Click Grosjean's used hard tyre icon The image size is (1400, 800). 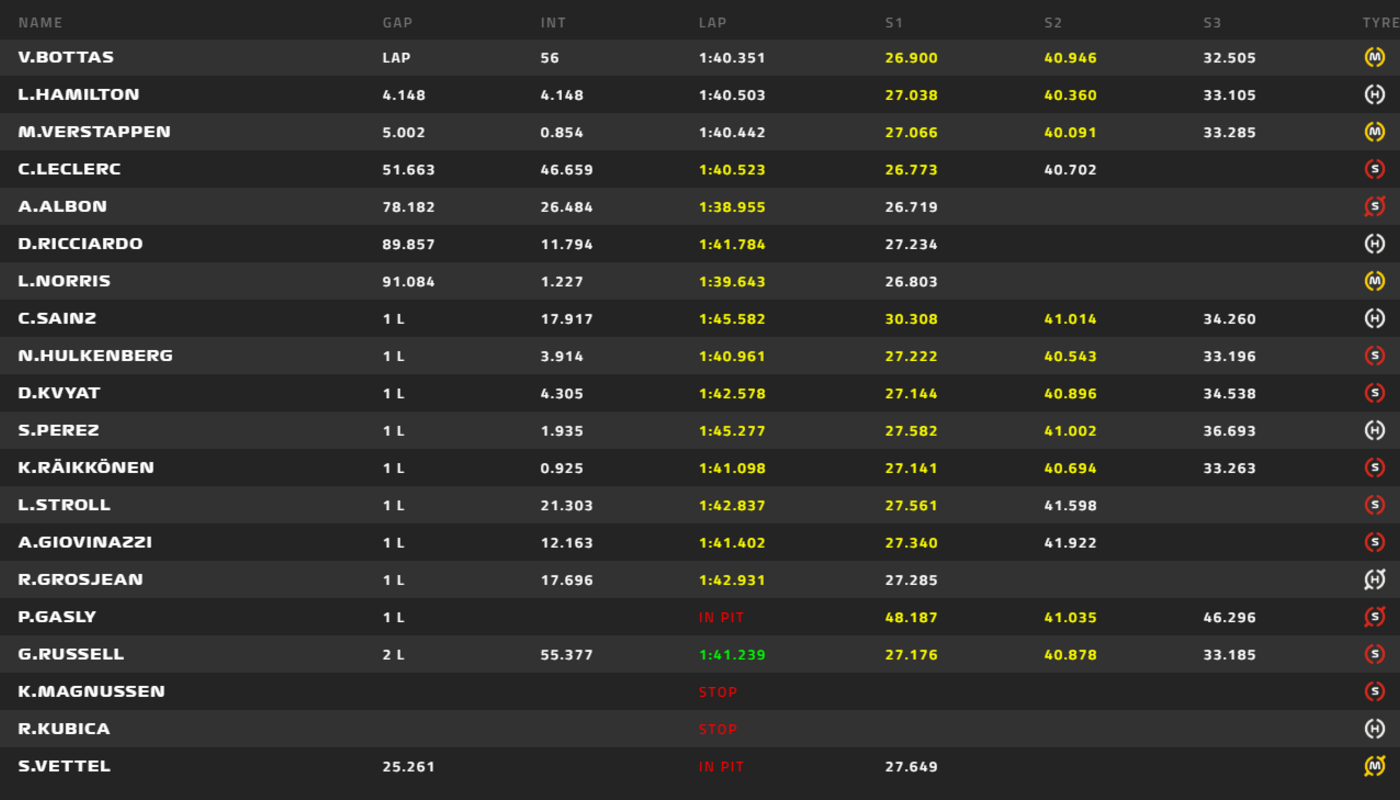coord(1374,580)
